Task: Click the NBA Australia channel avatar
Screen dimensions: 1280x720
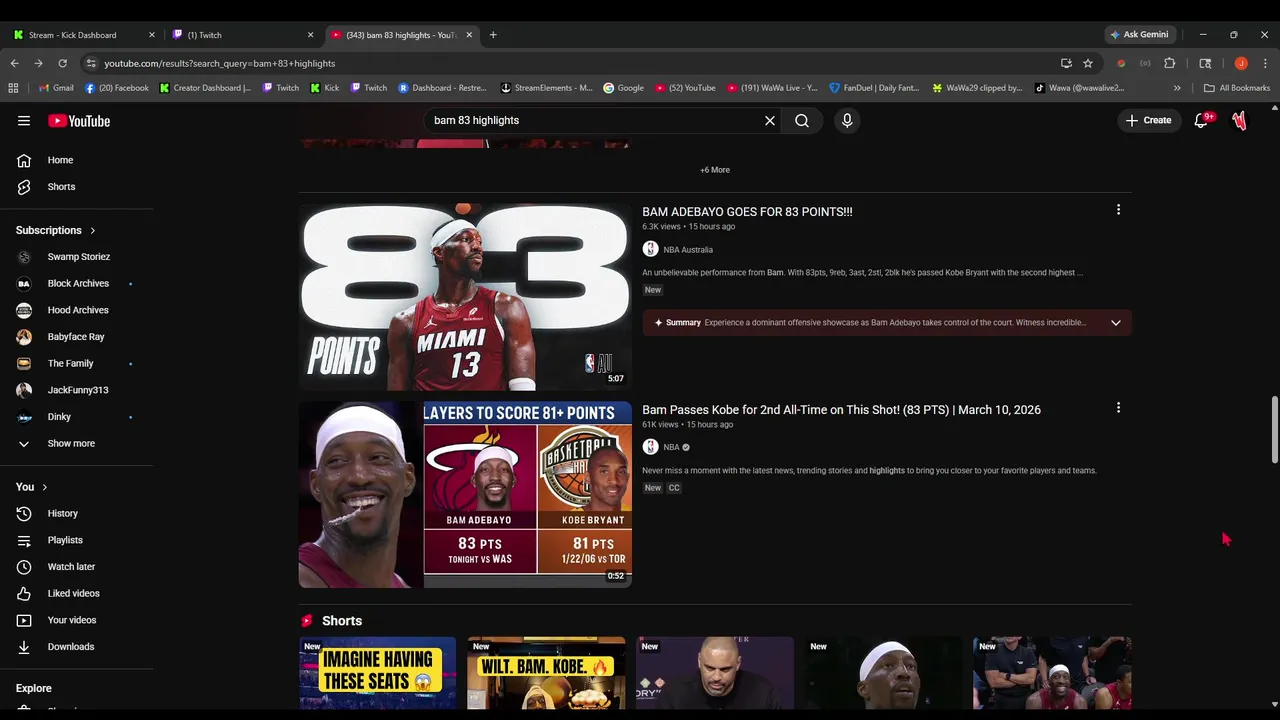Action: click(650, 250)
